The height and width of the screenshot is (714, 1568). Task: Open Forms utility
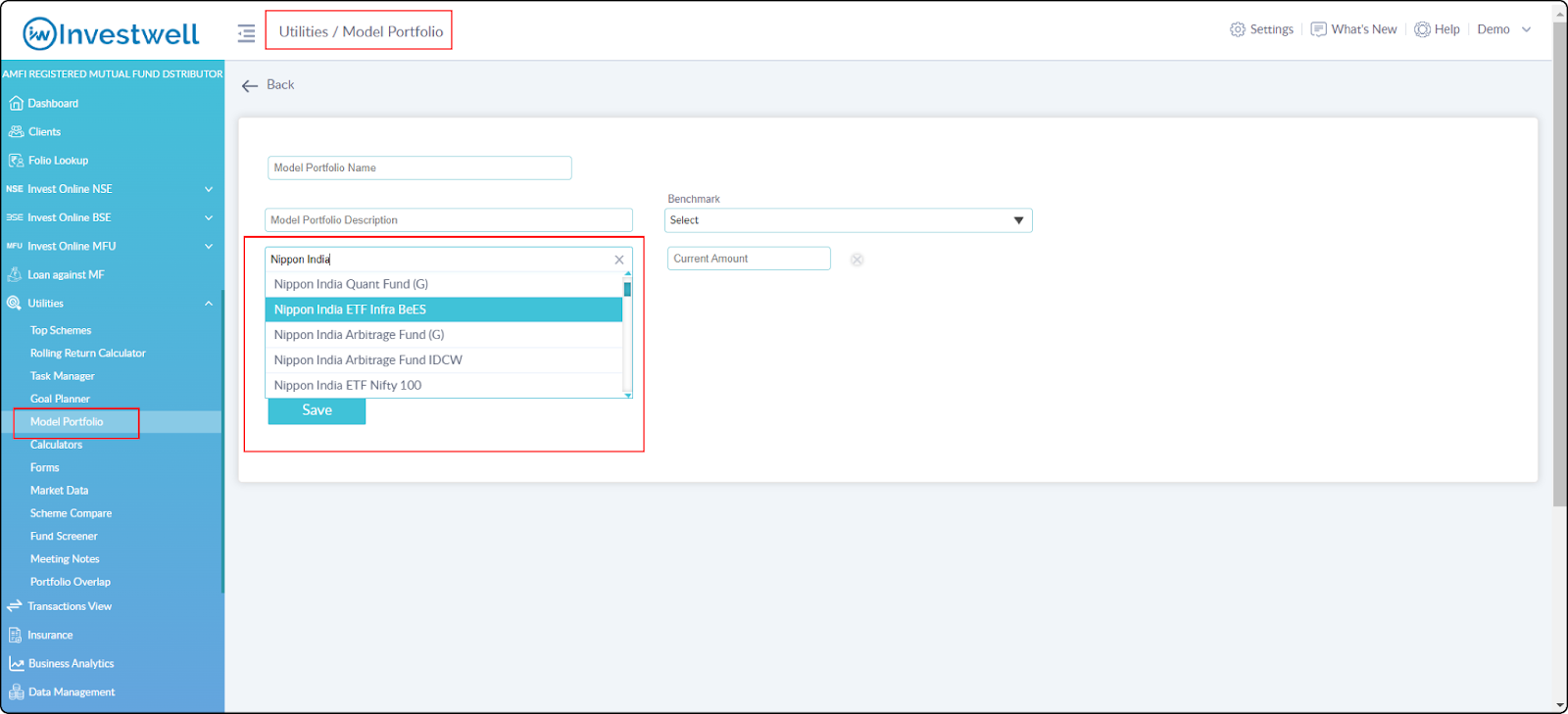(x=44, y=468)
